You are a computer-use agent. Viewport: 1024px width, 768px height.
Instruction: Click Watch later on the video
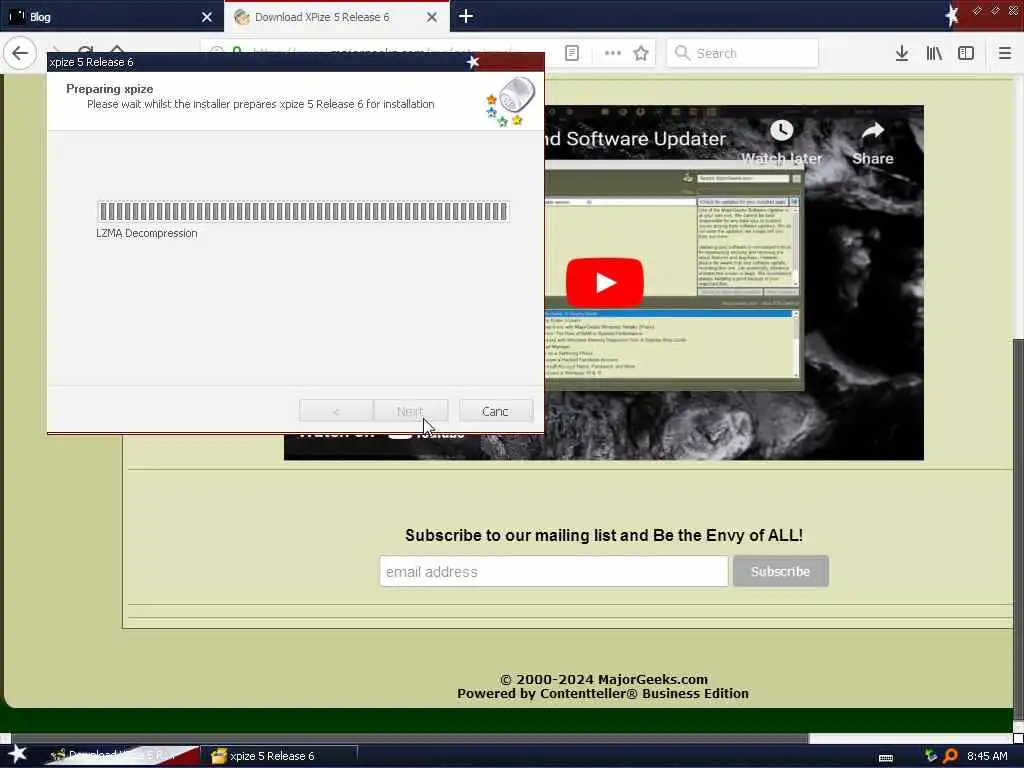point(781,142)
